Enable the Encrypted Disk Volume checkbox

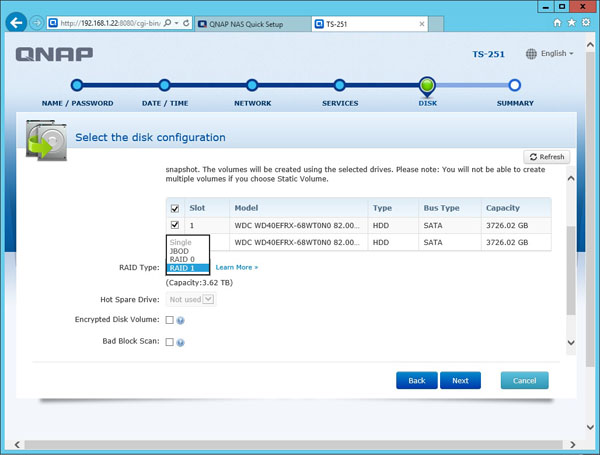pos(170,320)
